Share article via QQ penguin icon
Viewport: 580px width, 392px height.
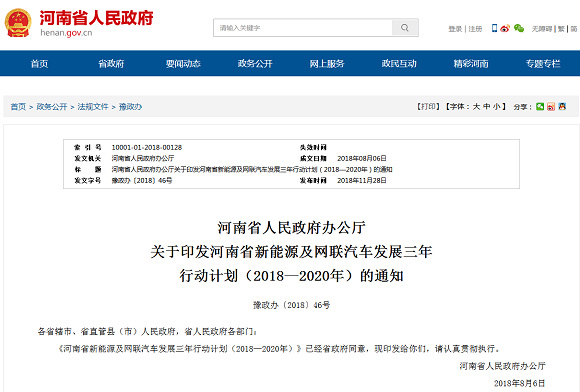pyautogui.click(x=562, y=107)
